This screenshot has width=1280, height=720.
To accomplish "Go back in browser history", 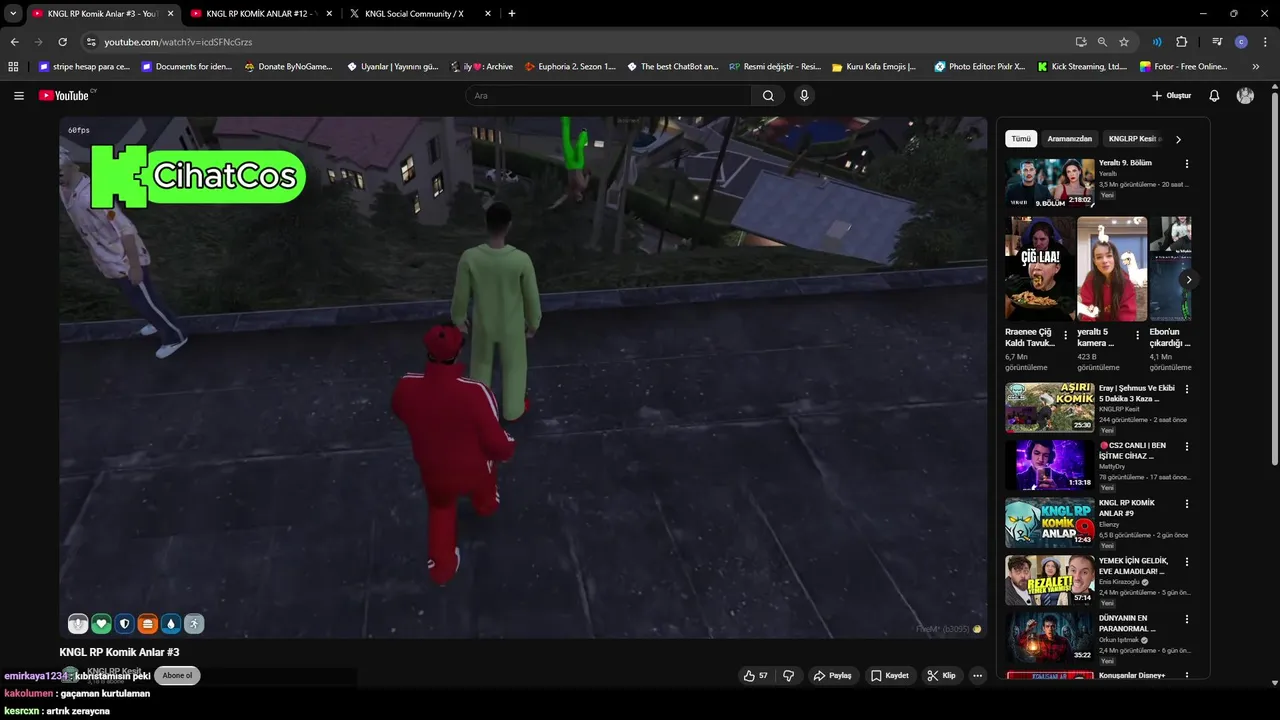I will pyautogui.click(x=14, y=42).
